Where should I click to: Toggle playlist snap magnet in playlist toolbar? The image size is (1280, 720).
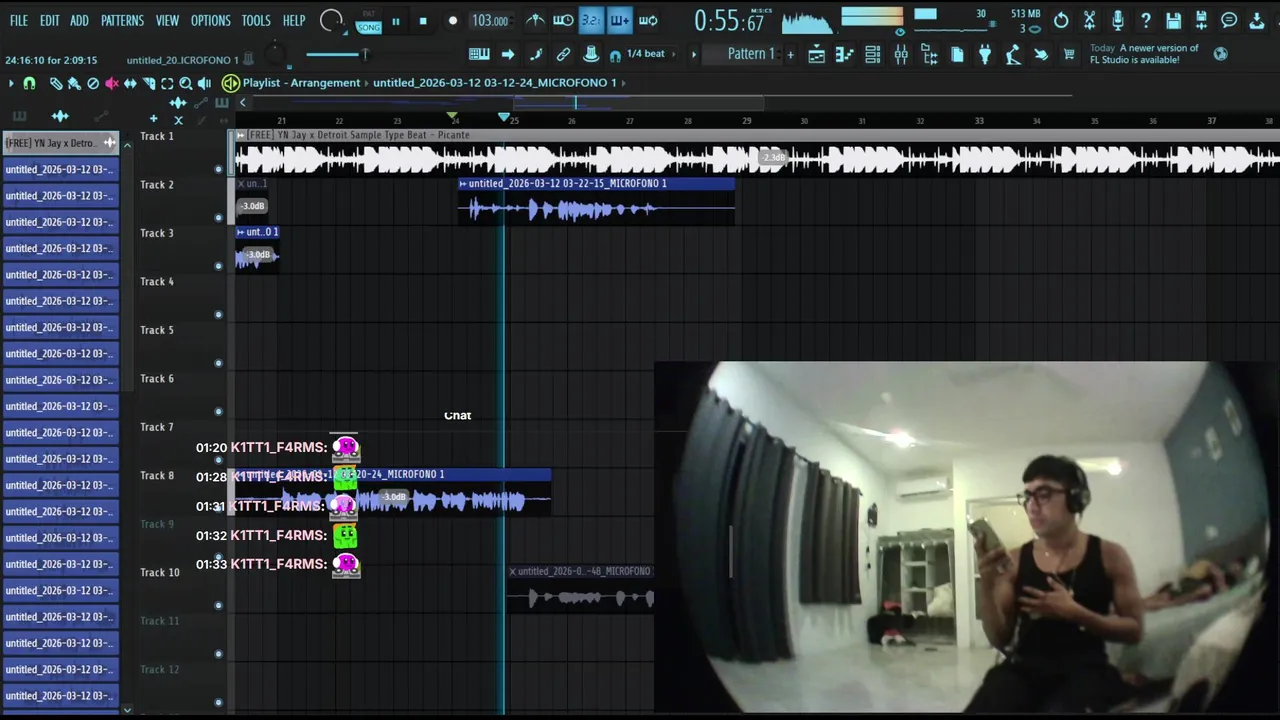(x=29, y=83)
